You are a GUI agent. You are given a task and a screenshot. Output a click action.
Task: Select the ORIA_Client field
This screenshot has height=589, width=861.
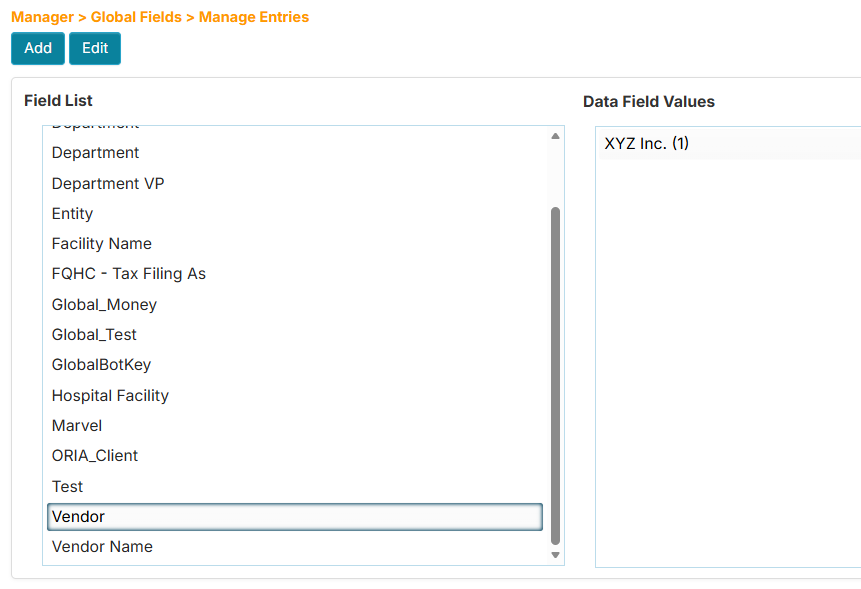point(94,455)
